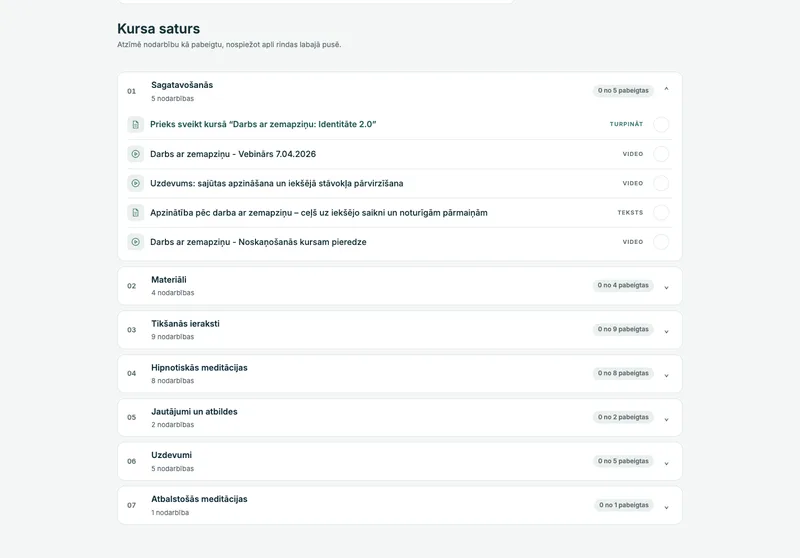Mark 'Uzdevums: sajūtas apzināšana' lesson completed

pyautogui.click(x=661, y=183)
